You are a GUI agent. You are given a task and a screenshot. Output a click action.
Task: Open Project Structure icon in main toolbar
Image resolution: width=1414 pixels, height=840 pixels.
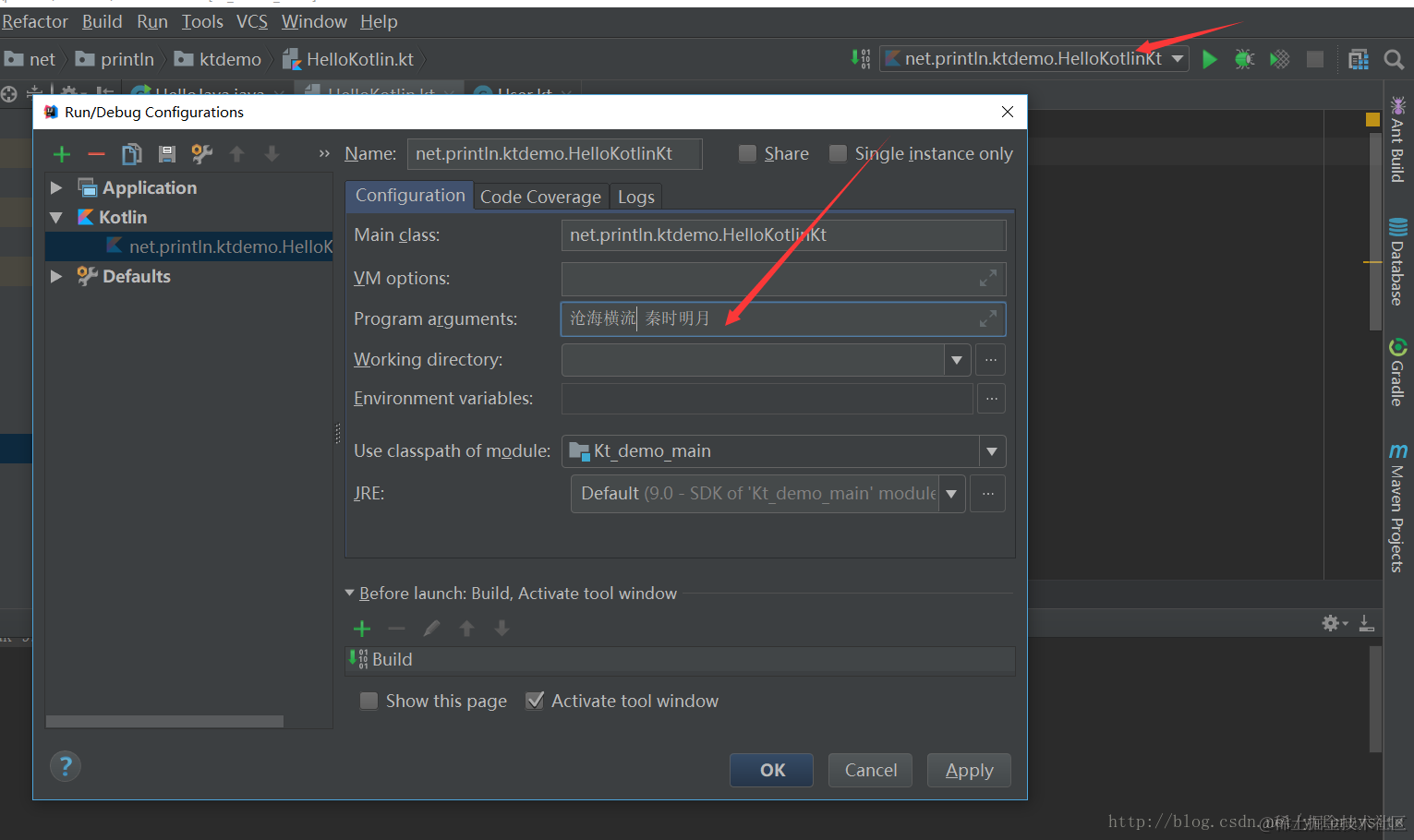coord(1359,60)
